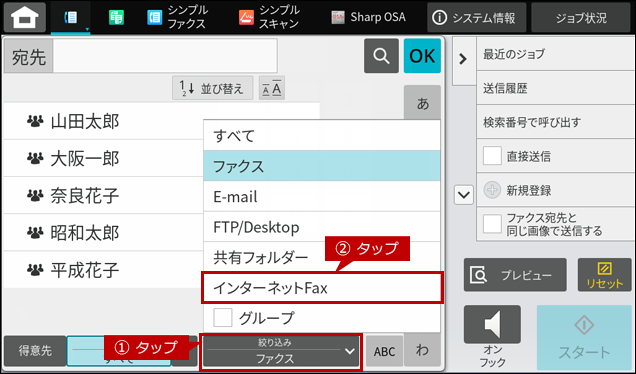The width and height of the screenshot is (636, 374).
Task: Jump to the わ index tab
Action: coord(422,350)
